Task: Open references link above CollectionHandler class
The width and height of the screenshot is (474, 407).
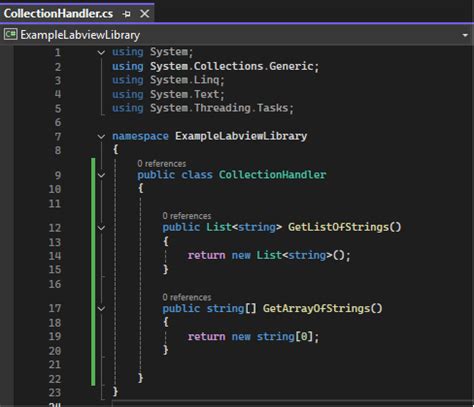Action: (x=162, y=164)
